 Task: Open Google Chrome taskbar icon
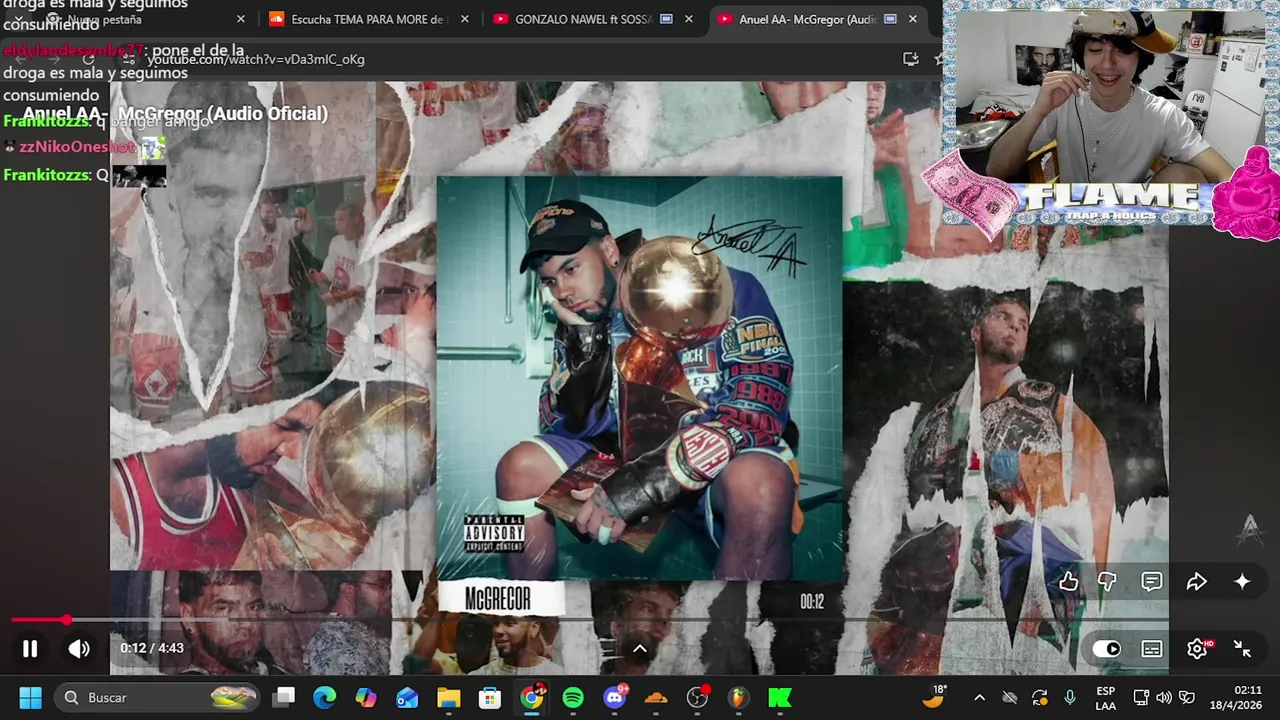532,697
